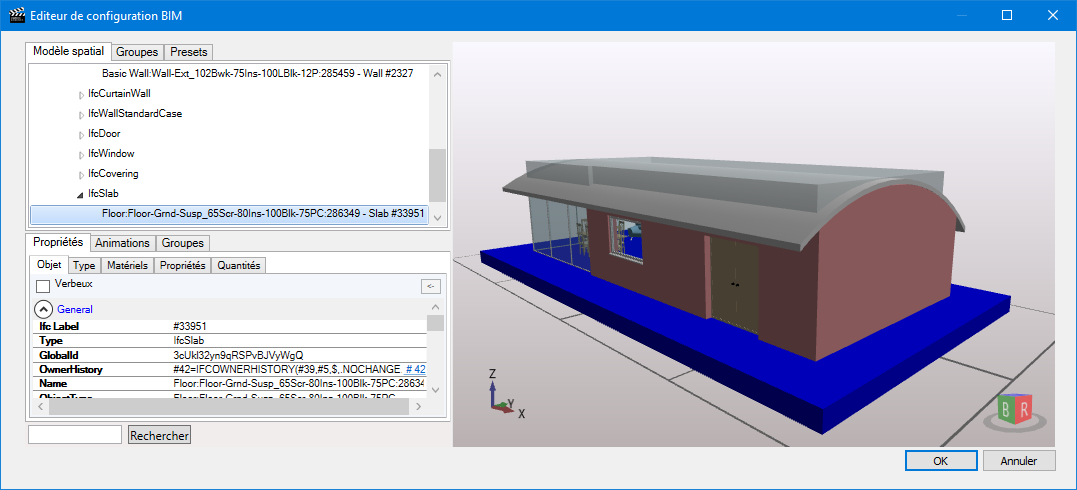The height and width of the screenshot is (490, 1077).
Task: Expand the IfcCurtainWall tree node
Action: click(x=81, y=94)
